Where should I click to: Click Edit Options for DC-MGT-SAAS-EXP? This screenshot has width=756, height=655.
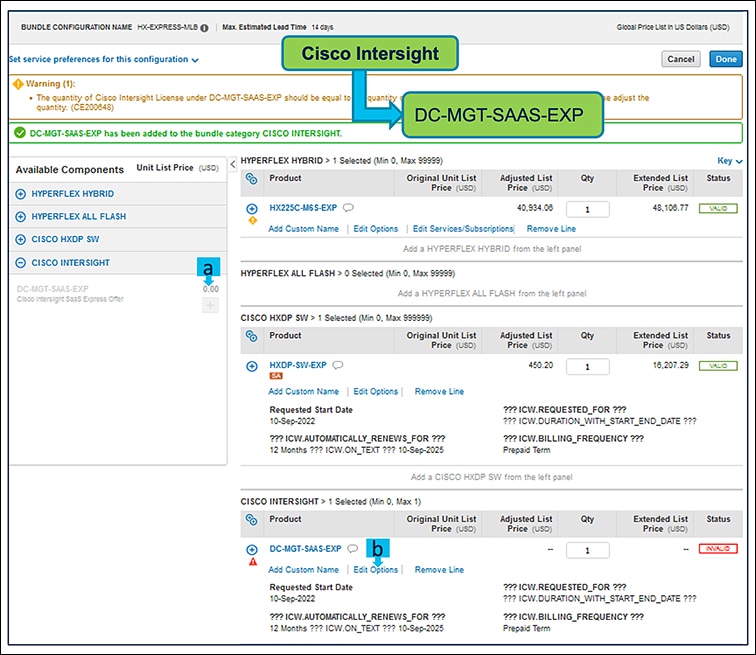coord(376,570)
